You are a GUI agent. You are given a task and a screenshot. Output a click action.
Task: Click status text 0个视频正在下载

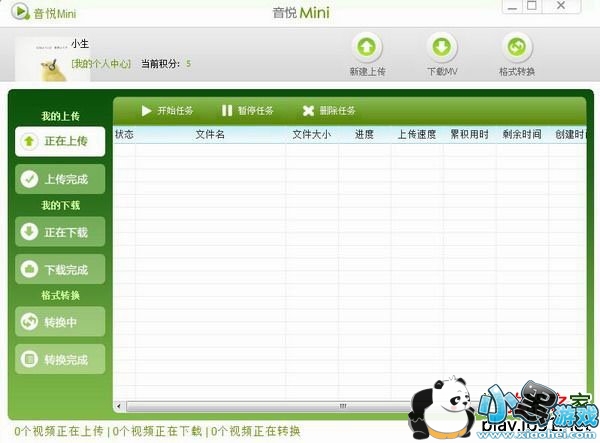point(157,431)
